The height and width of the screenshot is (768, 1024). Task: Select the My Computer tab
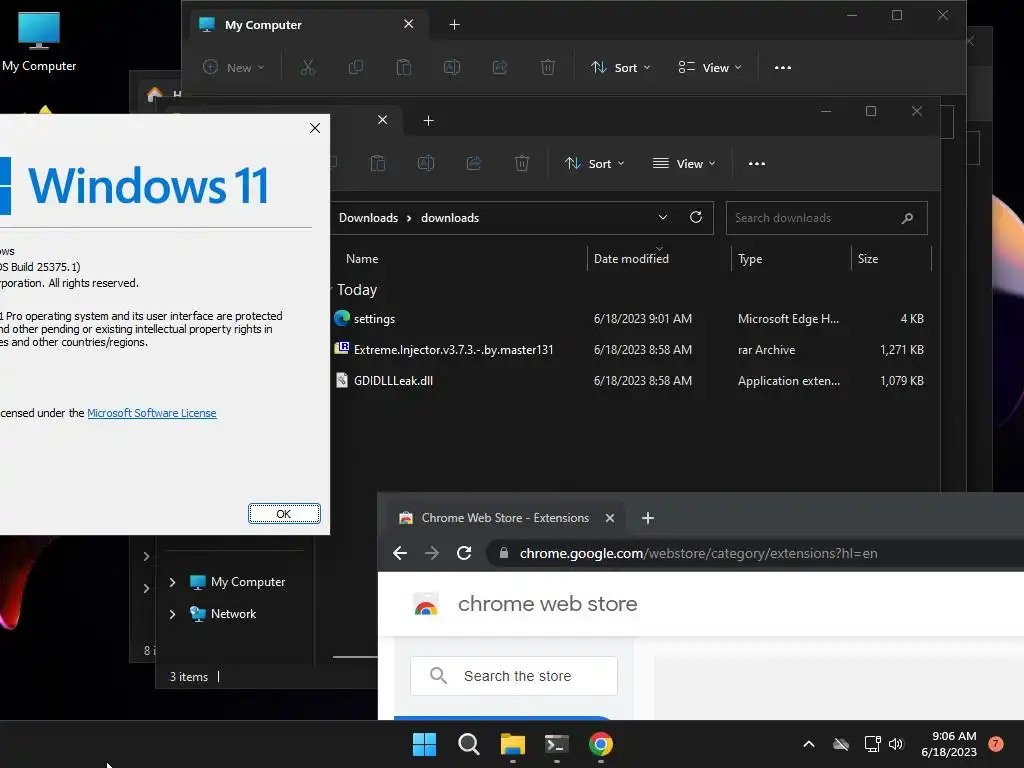pos(309,25)
